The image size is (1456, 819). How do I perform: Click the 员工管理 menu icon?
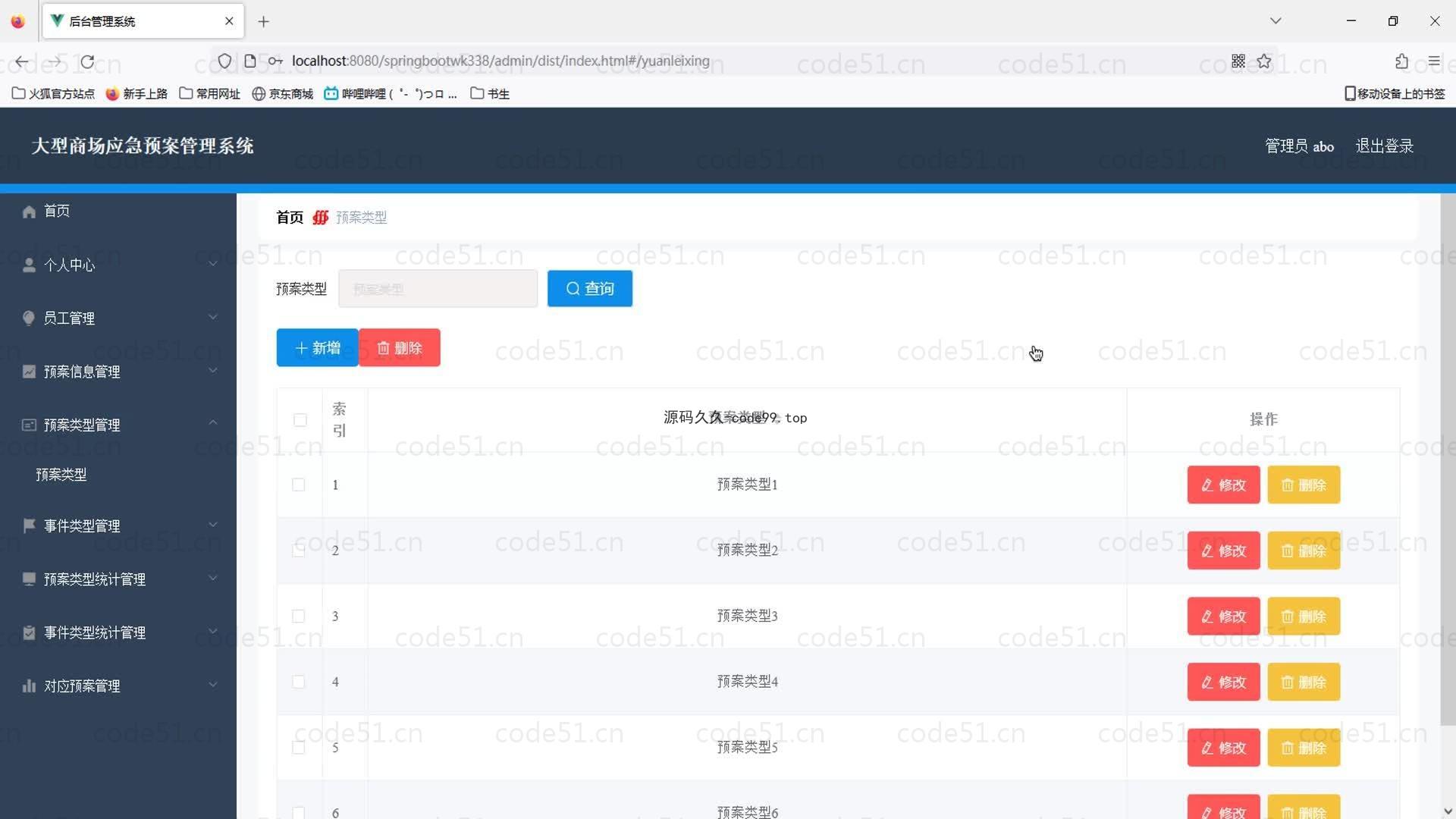[x=29, y=318]
